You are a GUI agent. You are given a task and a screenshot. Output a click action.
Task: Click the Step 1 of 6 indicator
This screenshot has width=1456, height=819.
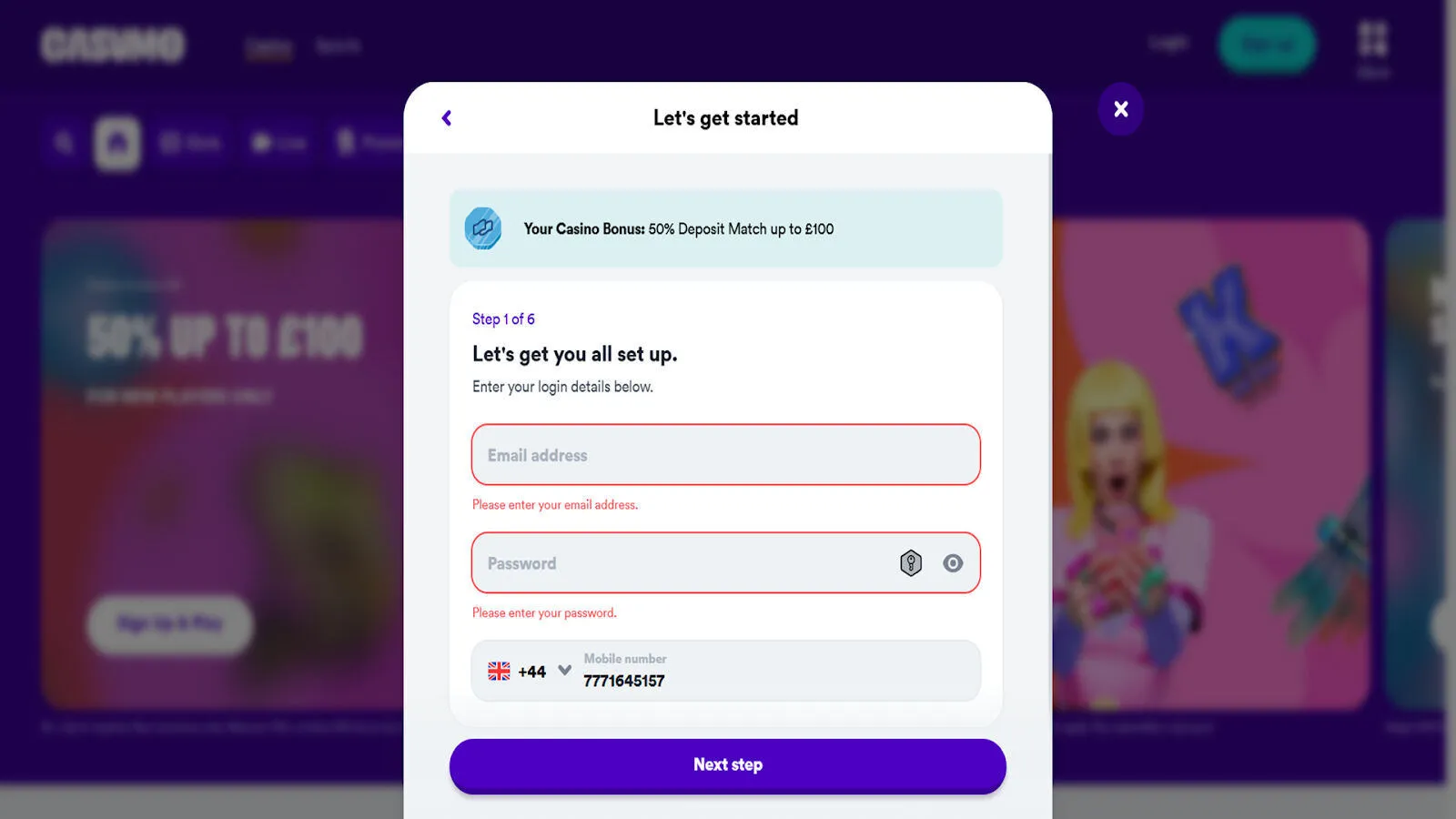[503, 319]
